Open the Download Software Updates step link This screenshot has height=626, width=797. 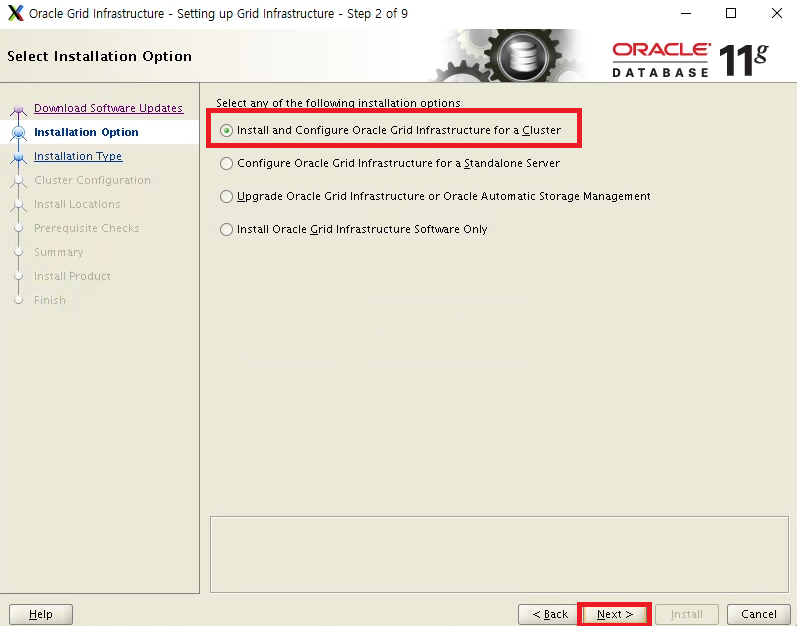click(x=108, y=108)
